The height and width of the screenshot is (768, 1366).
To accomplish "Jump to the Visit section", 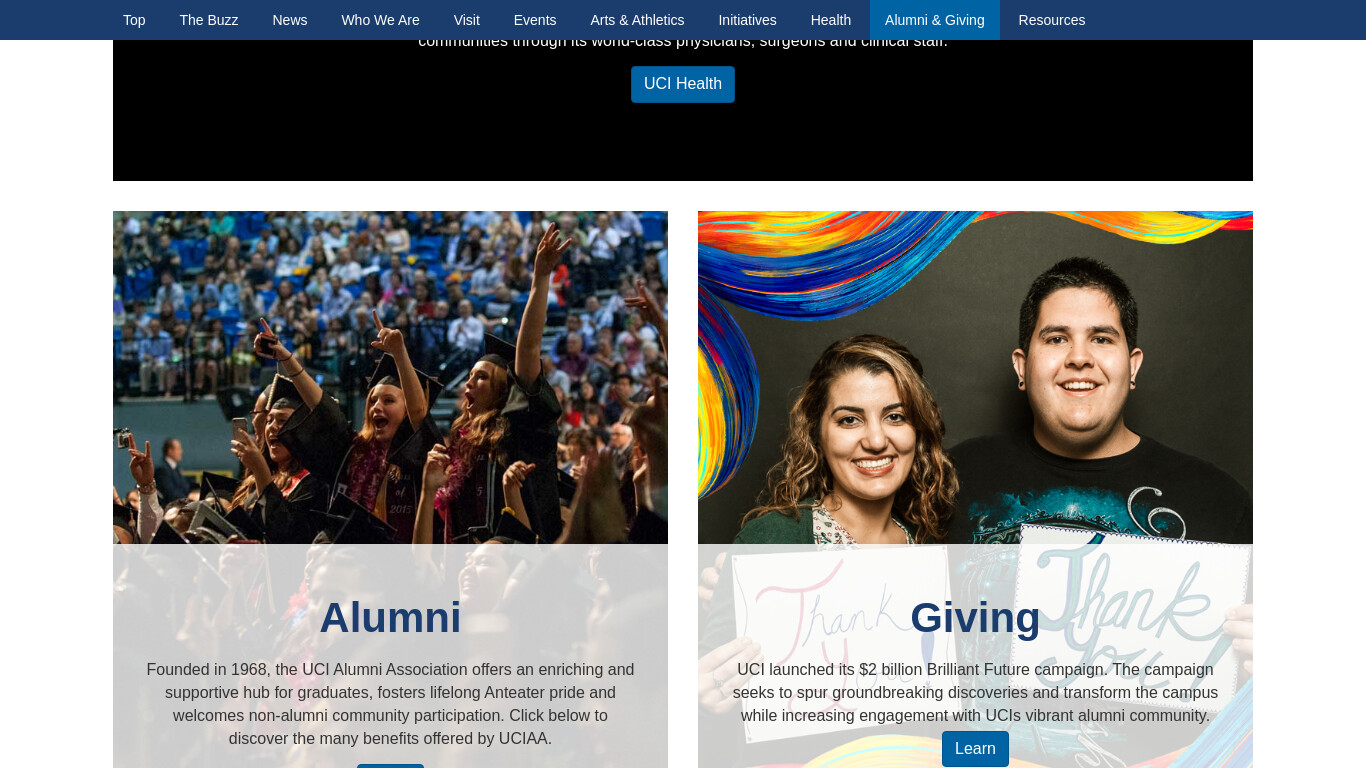I will pos(467,20).
